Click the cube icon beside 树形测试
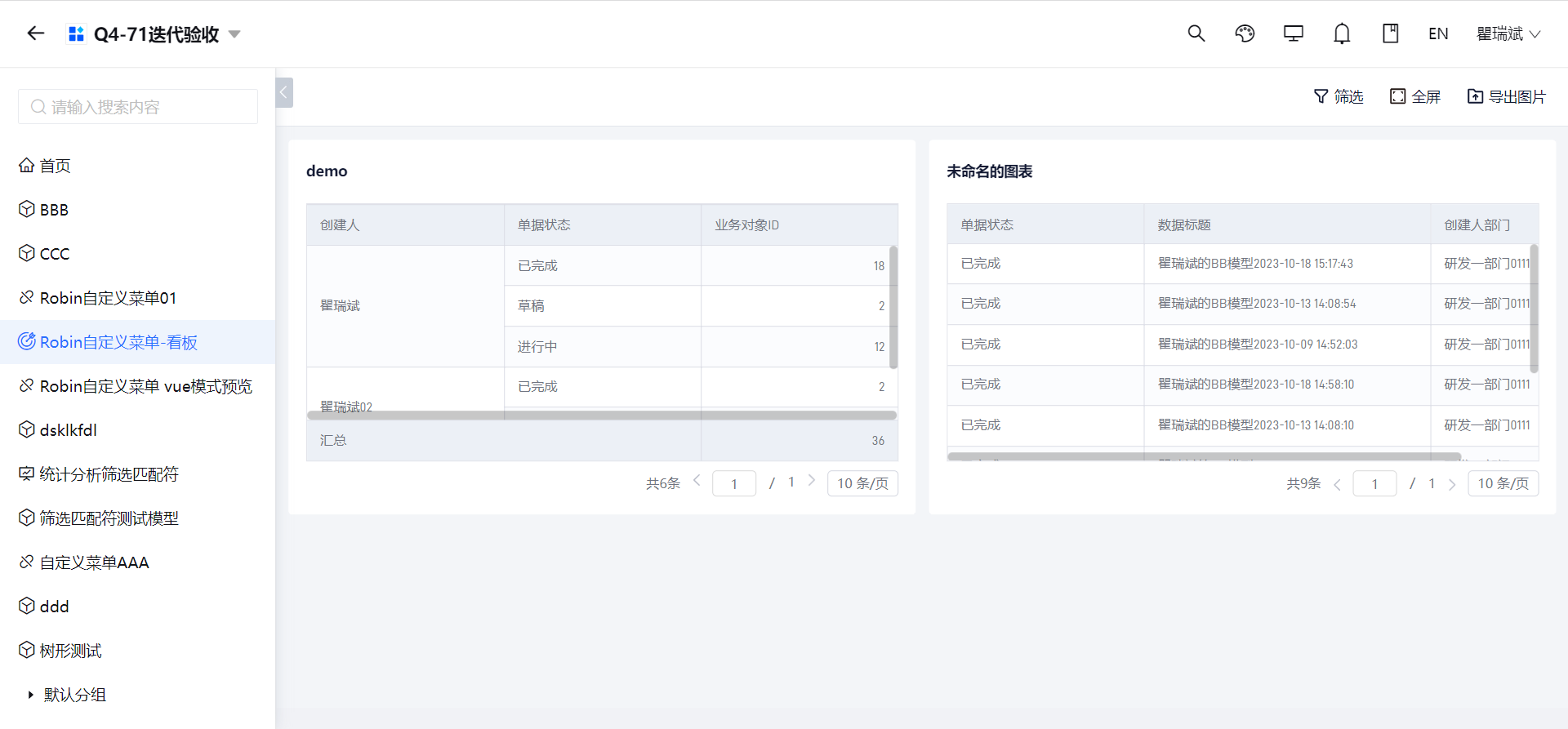This screenshot has height=729, width=1568. [x=27, y=650]
